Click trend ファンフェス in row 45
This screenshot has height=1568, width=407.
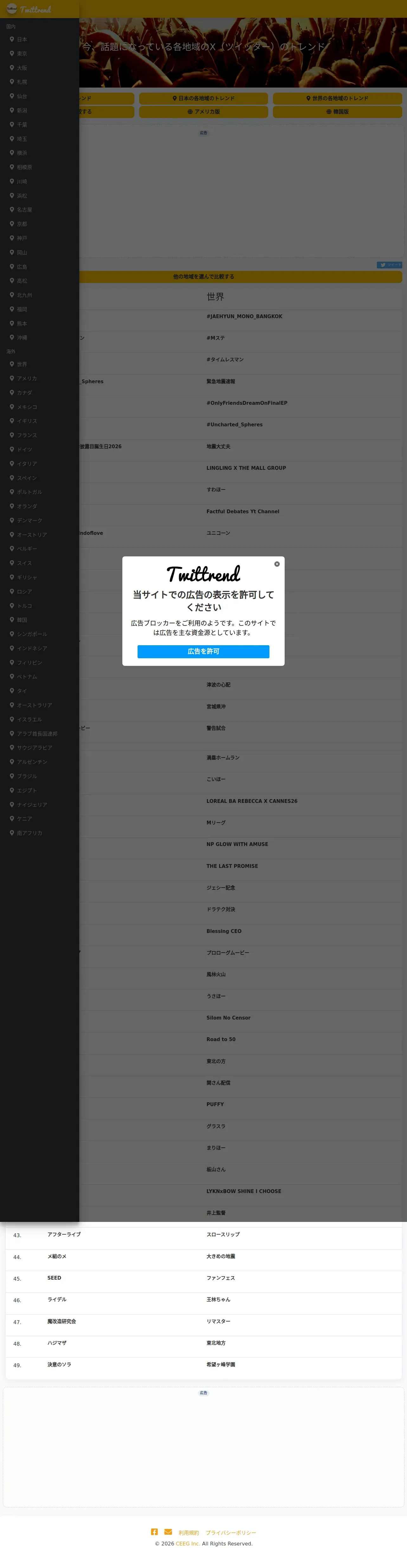coord(220,1278)
